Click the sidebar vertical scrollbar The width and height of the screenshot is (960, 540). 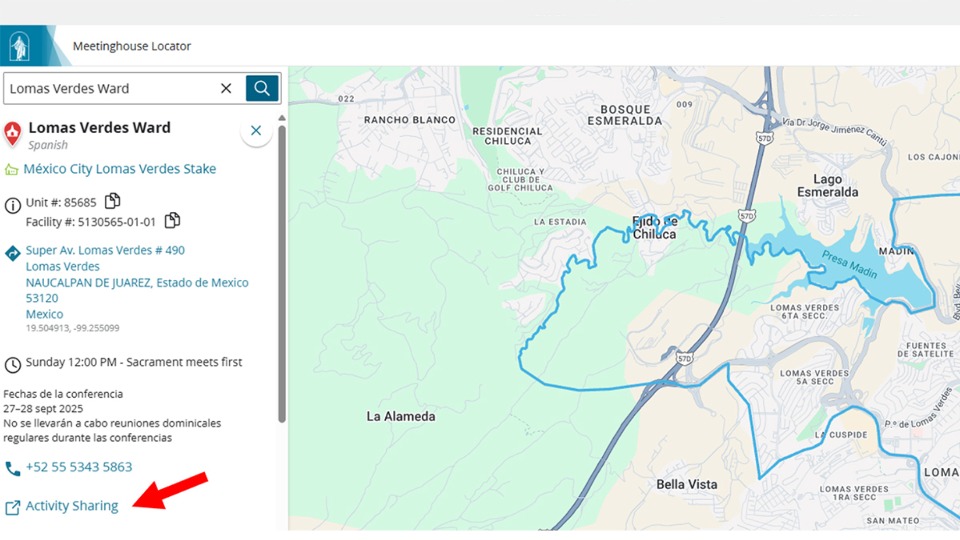(x=282, y=270)
